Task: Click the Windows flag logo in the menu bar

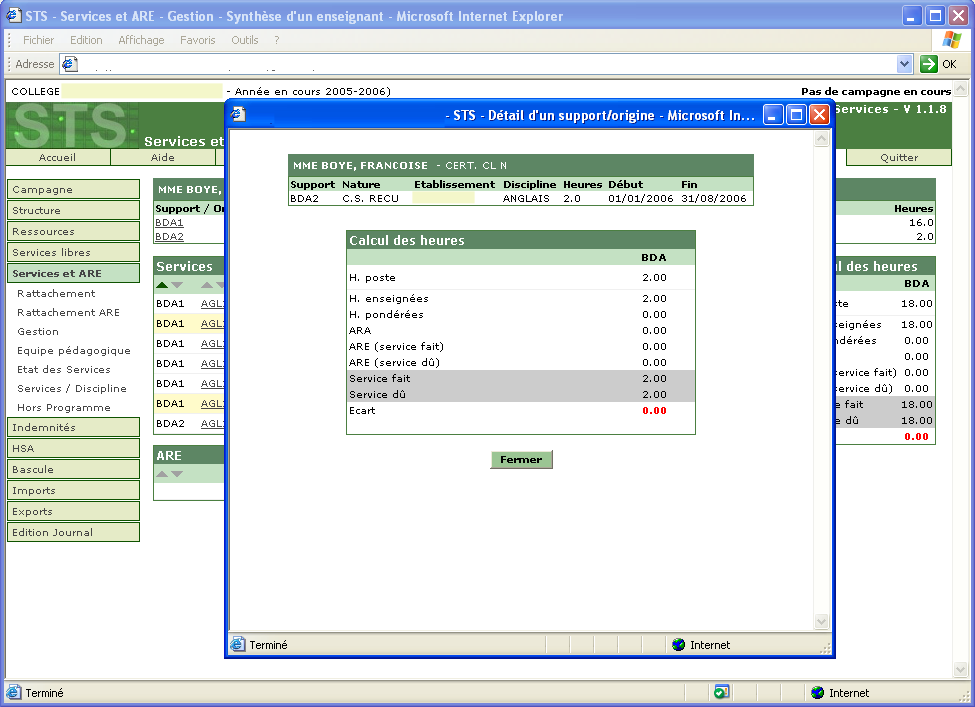Action: pos(951,40)
